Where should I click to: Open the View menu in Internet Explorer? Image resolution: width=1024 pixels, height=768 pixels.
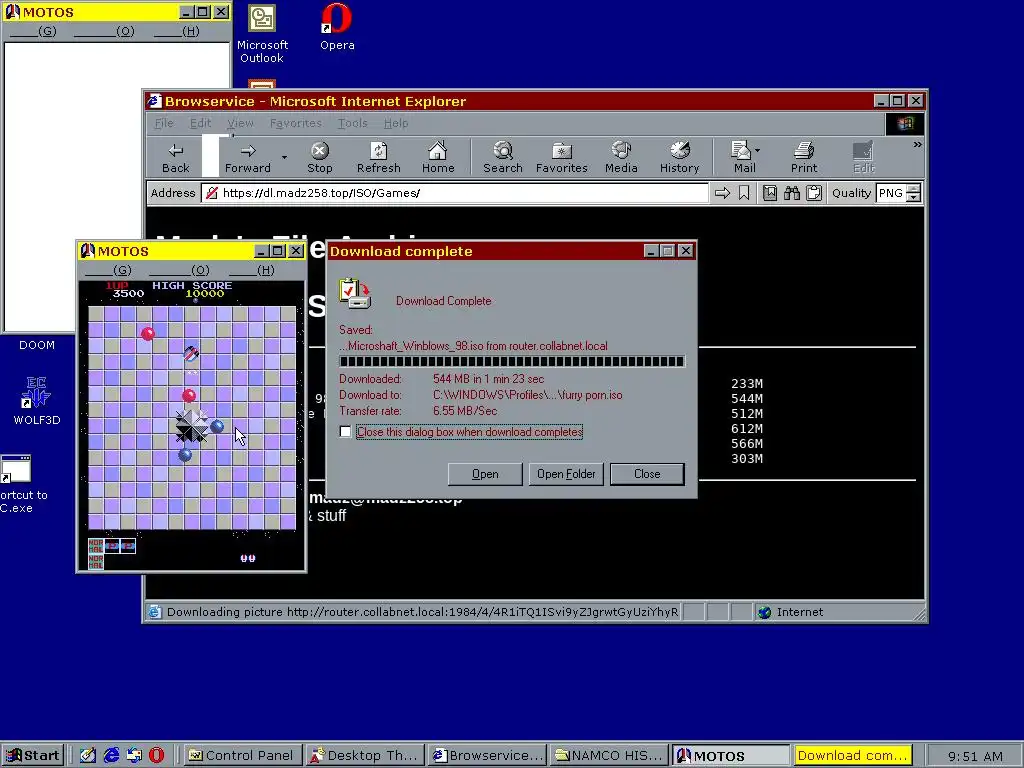240,123
